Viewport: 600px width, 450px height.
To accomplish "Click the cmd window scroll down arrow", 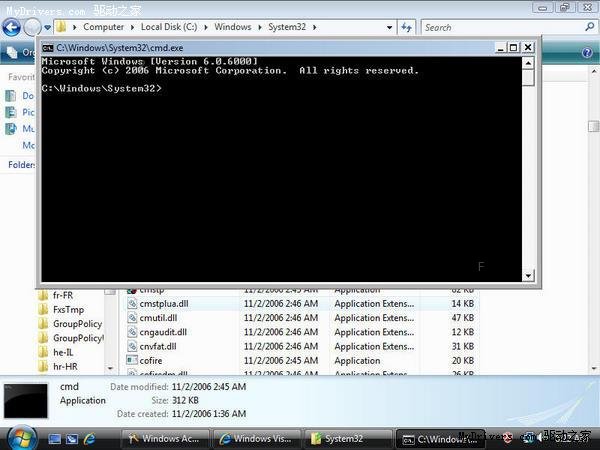I will (x=528, y=276).
